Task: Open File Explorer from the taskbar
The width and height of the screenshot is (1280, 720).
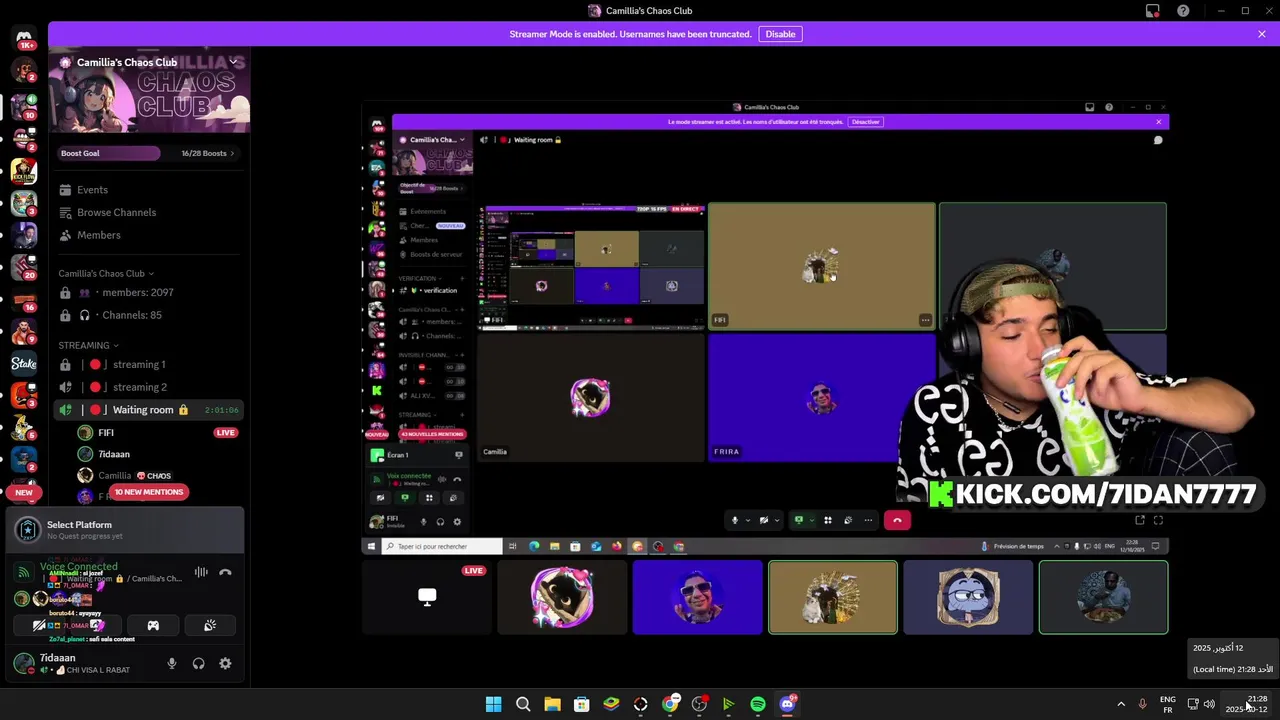Action: pyautogui.click(x=552, y=704)
